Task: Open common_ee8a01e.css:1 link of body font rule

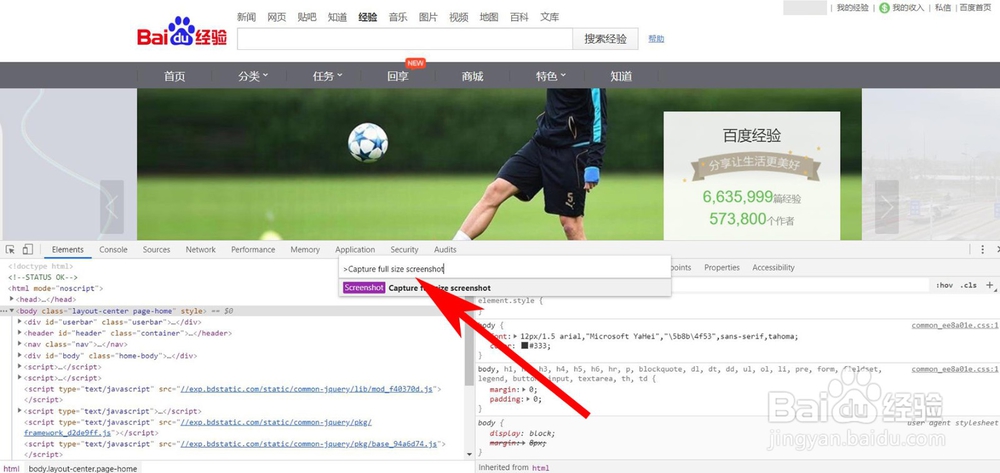Action: [955, 325]
